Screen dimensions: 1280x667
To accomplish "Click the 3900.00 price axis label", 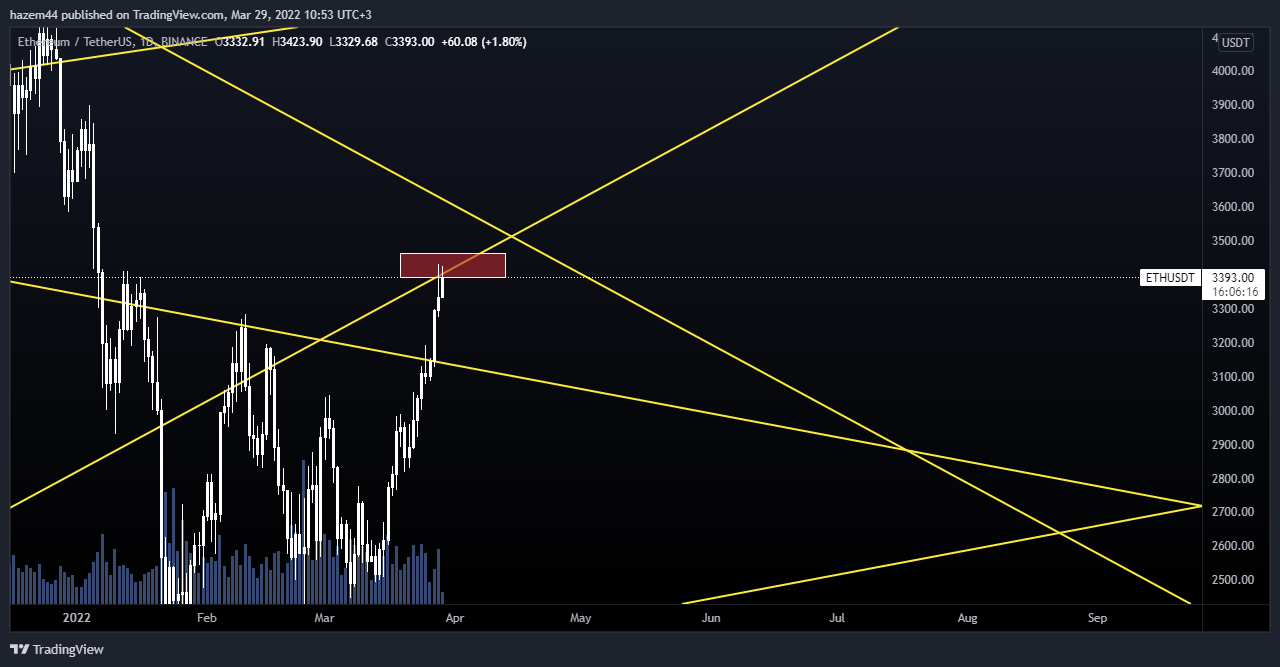I will click(1233, 105).
